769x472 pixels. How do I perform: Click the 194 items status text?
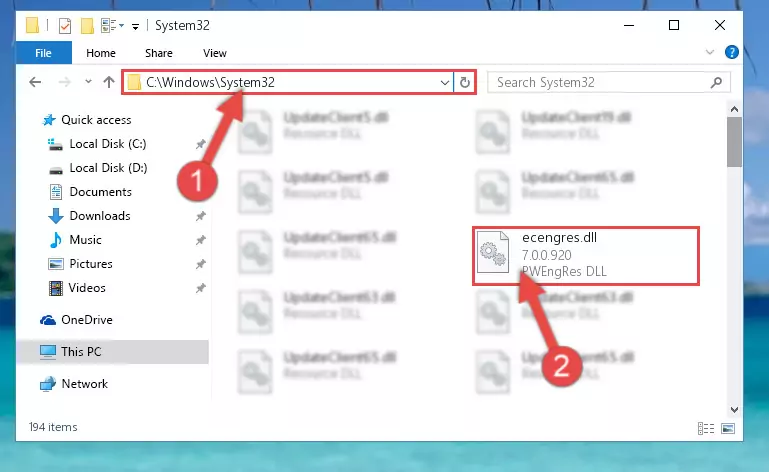tap(53, 427)
